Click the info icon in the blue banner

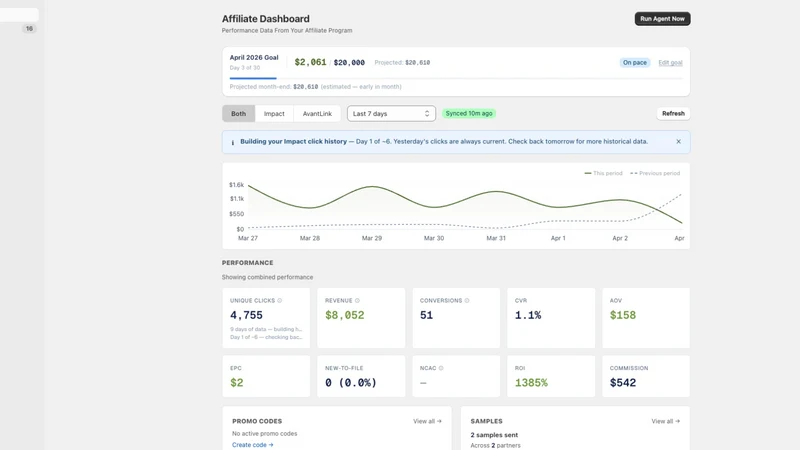click(233, 142)
